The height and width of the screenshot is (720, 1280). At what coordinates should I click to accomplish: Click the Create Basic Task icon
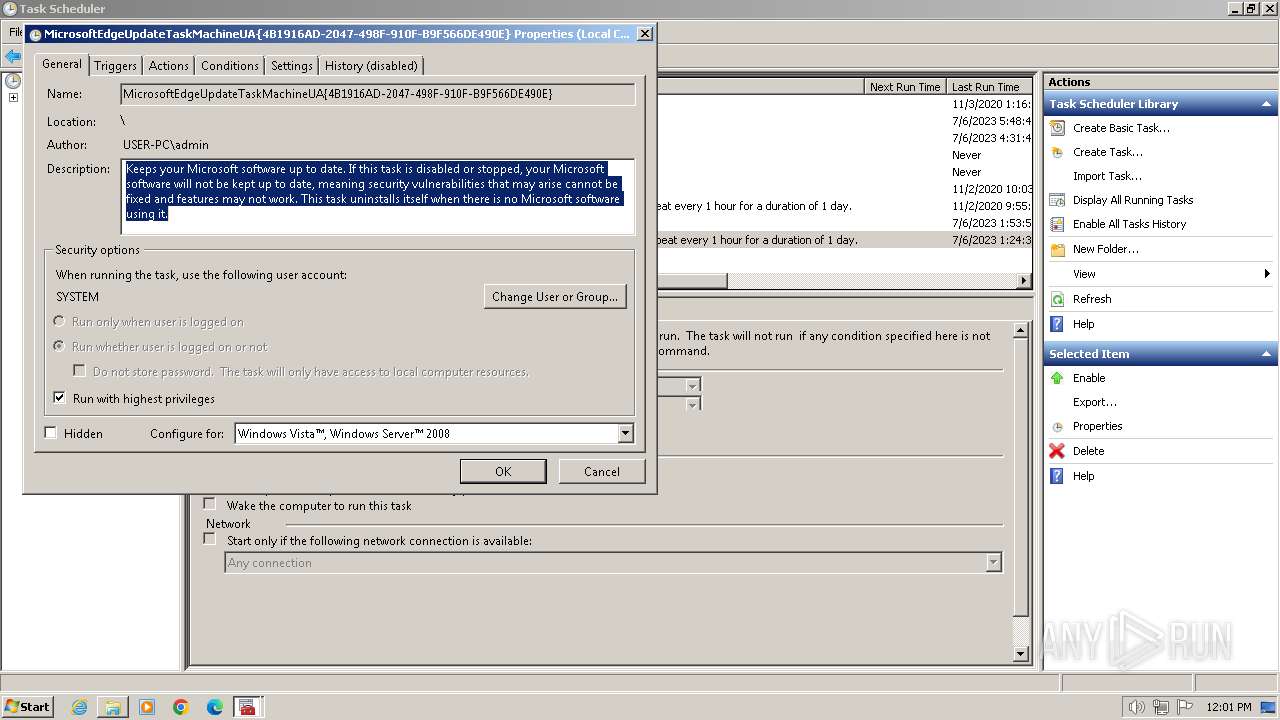coord(1057,128)
